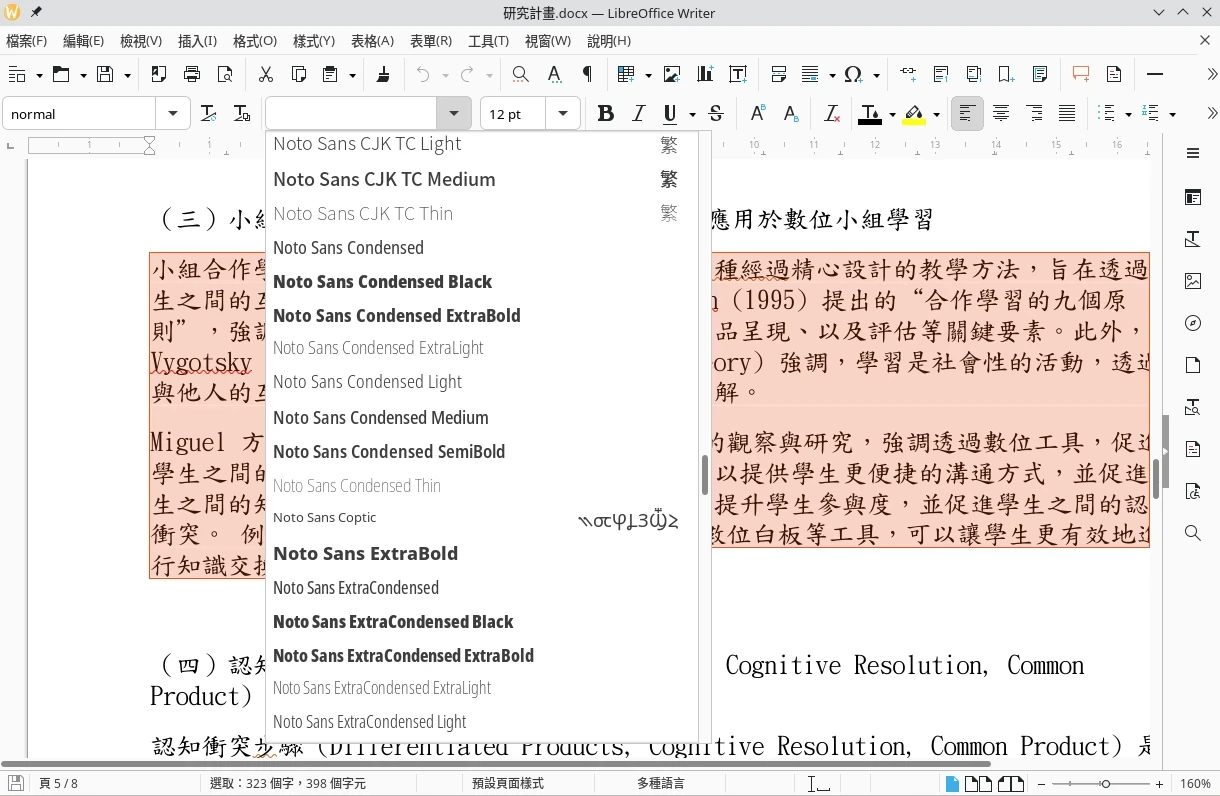Select Noto Sans Coptic font
Viewport: 1220px width, 796px height.
point(325,518)
